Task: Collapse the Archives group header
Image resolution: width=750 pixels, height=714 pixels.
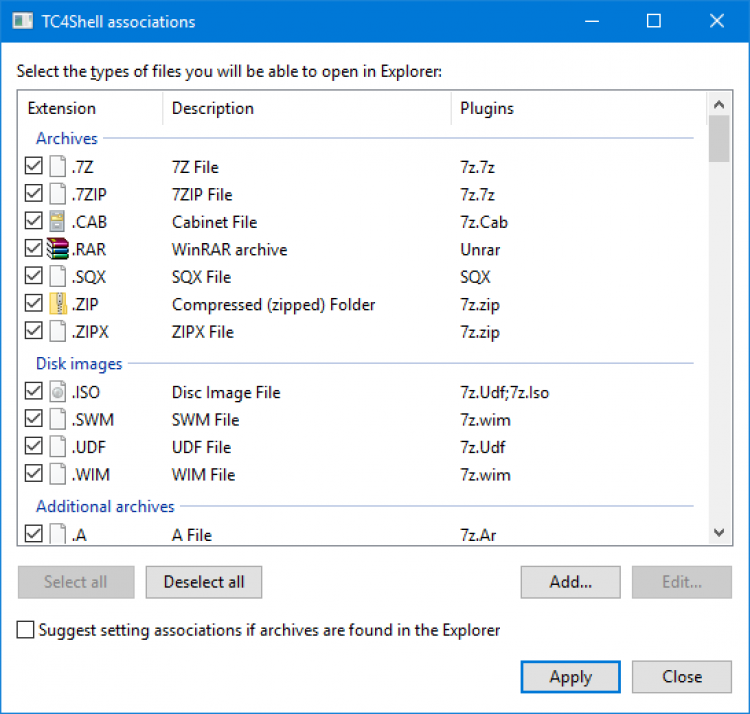Action: point(67,139)
